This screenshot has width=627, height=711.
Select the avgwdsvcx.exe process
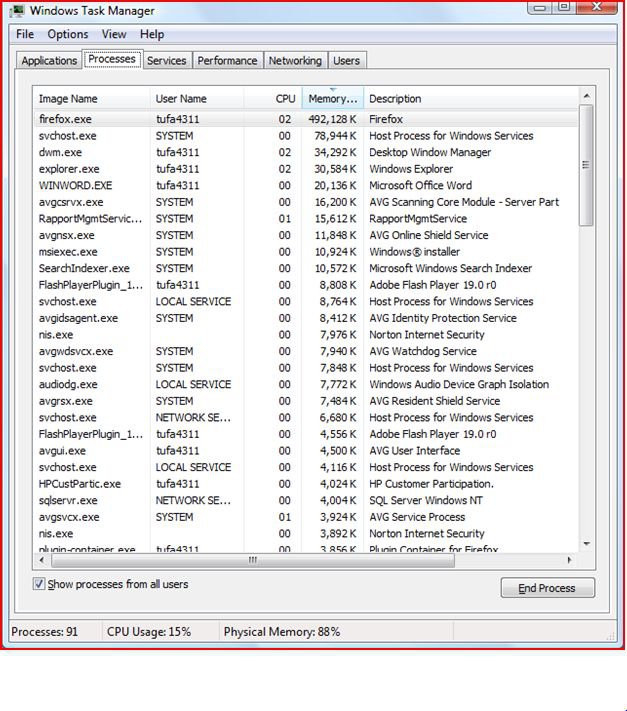coord(306,351)
